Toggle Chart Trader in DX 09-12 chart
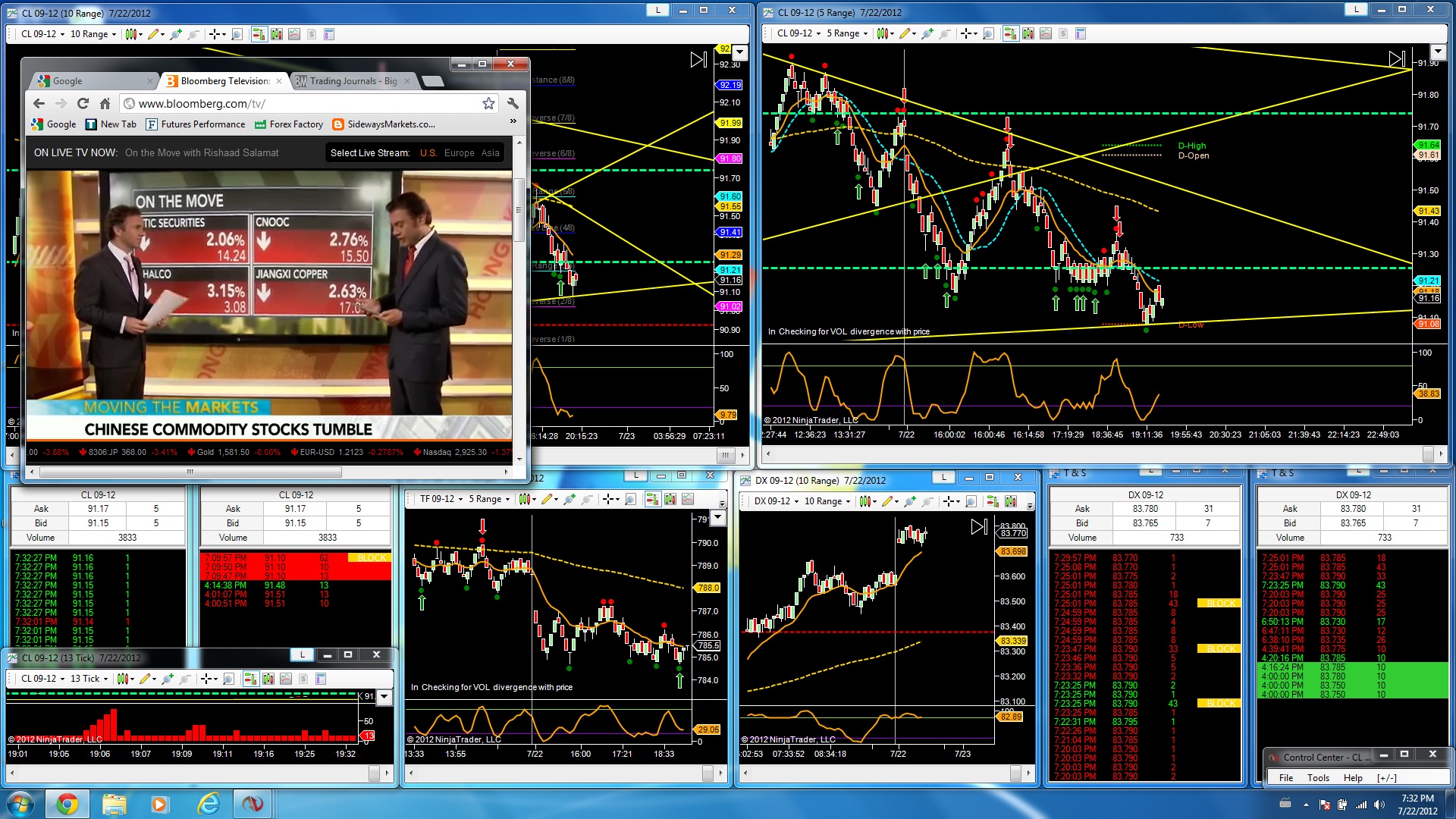1456x819 pixels. [x=993, y=501]
